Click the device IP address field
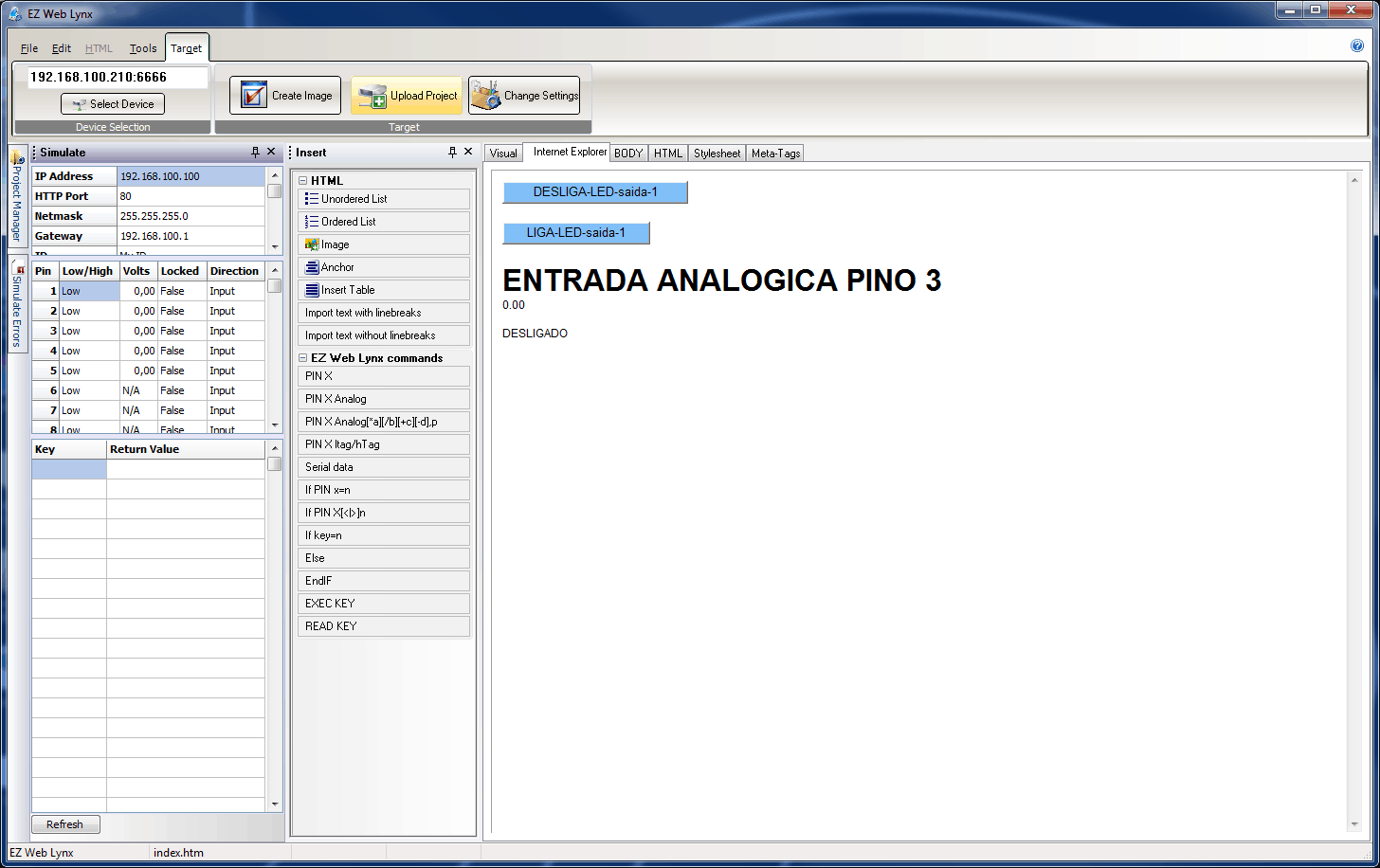The width and height of the screenshot is (1380, 868). [x=118, y=78]
